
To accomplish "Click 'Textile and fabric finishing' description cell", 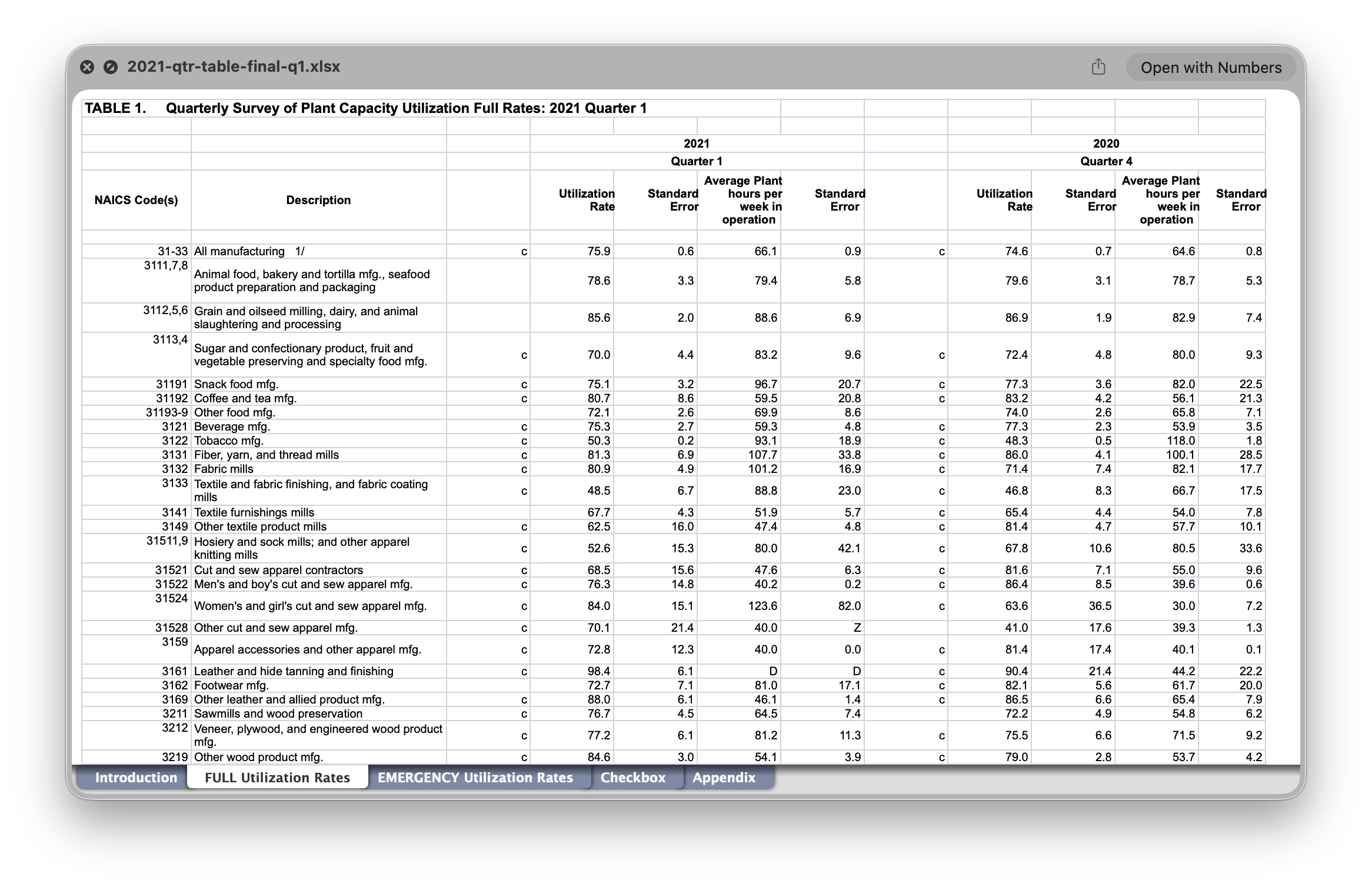I will pyautogui.click(x=318, y=491).
